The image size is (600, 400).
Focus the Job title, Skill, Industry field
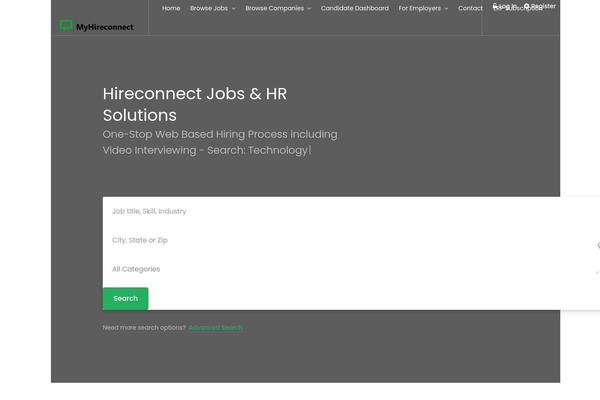point(351,211)
